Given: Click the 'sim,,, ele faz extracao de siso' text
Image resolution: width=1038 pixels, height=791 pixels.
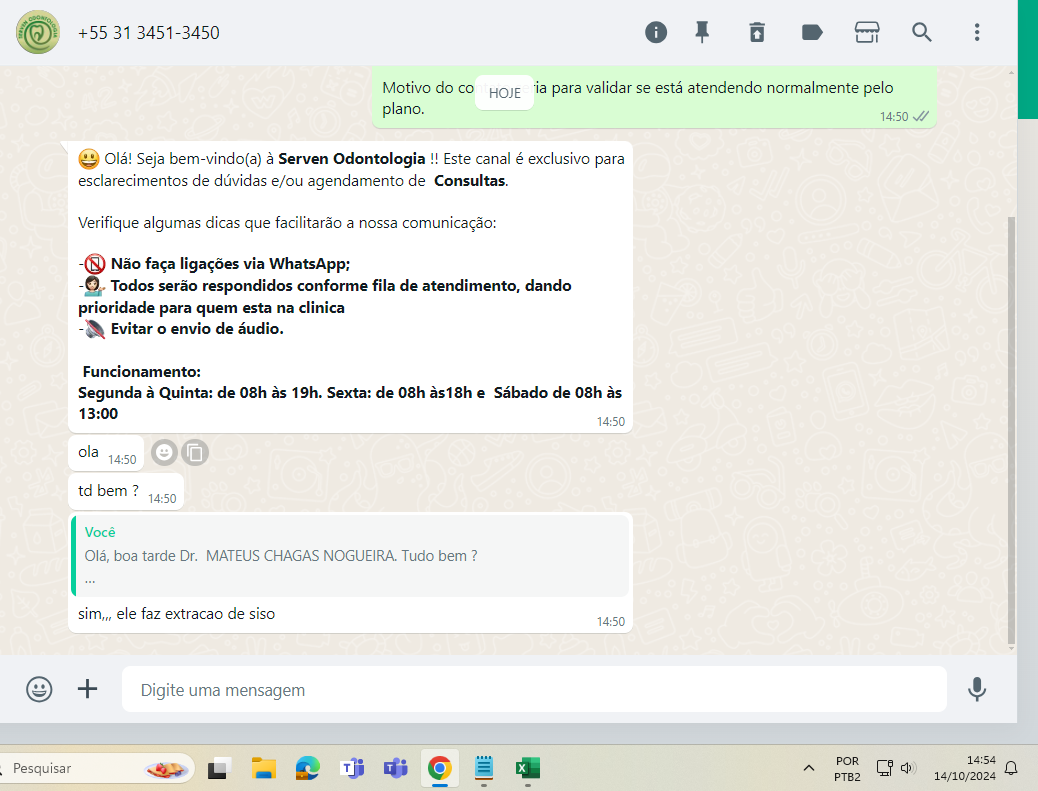Looking at the screenshot, I should 177,614.
